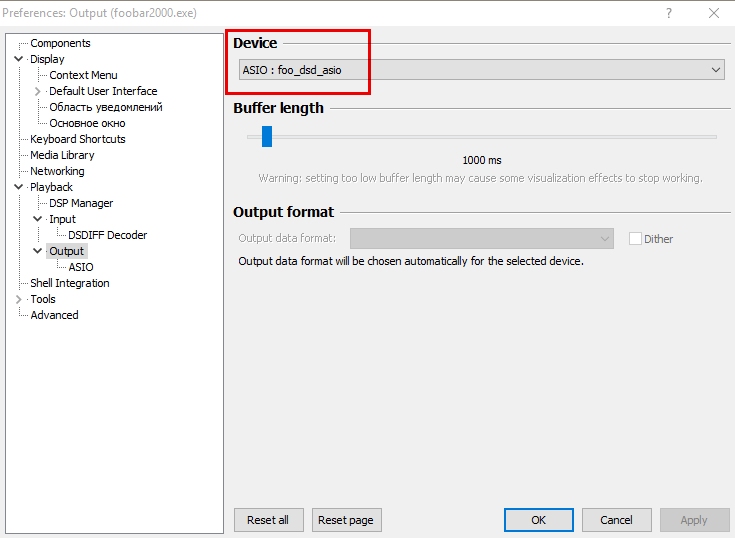Expand the Default User Interface node
The width and height of the screenshot is (735, 538).
pos(38,91)
